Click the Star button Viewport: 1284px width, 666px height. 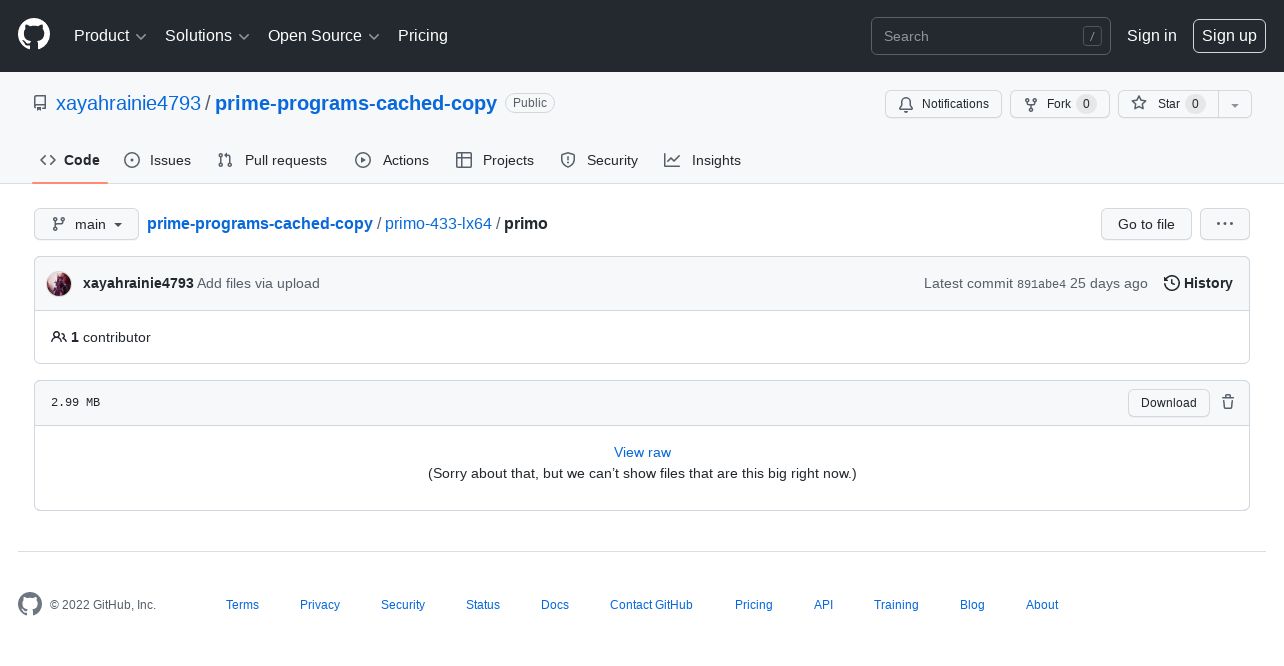1167,104
